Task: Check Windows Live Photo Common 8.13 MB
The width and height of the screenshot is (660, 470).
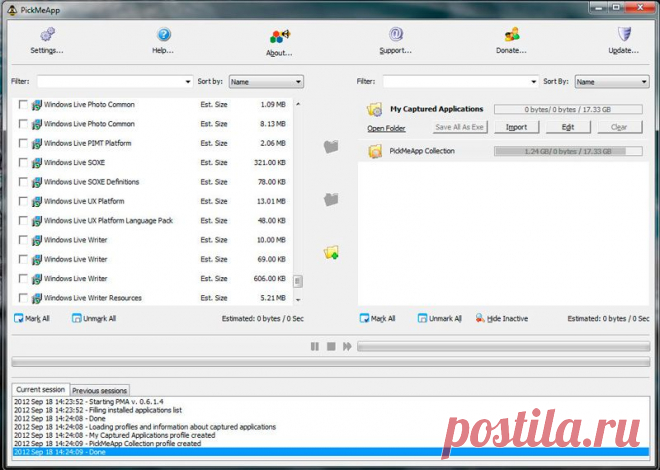Action: point(23,124)
